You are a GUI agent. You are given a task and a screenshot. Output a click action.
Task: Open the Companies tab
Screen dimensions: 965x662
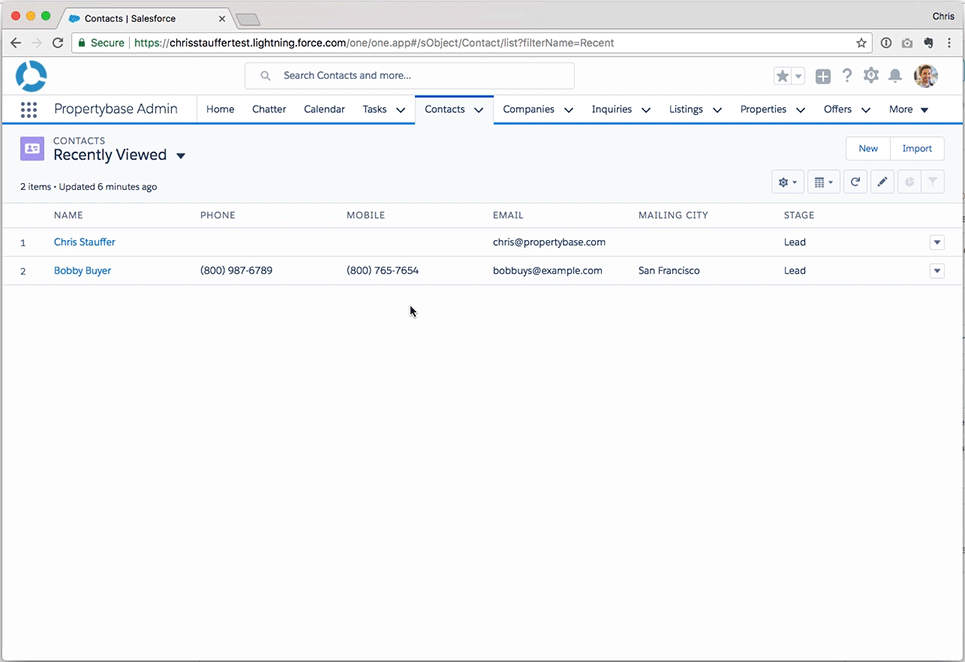pos(529,110)
